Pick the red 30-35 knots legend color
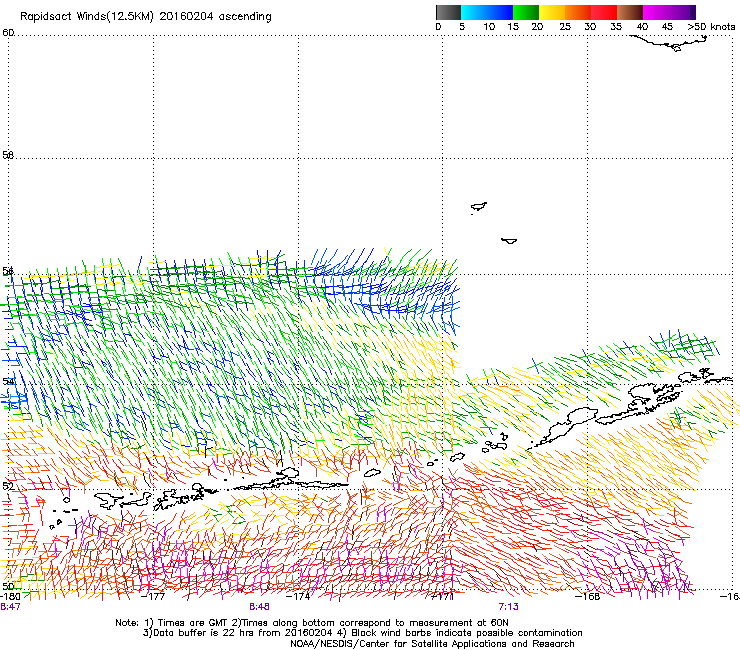This screenshot has width=740, height=650. [x=604, y=12]
